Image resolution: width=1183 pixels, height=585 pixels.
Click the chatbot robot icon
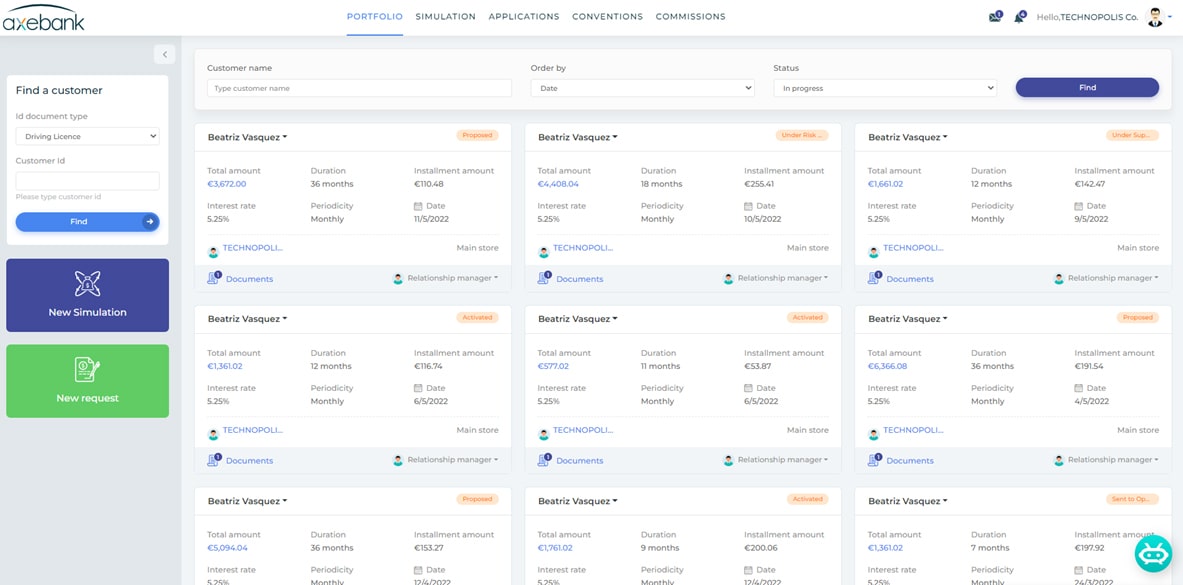(1153, 553)
